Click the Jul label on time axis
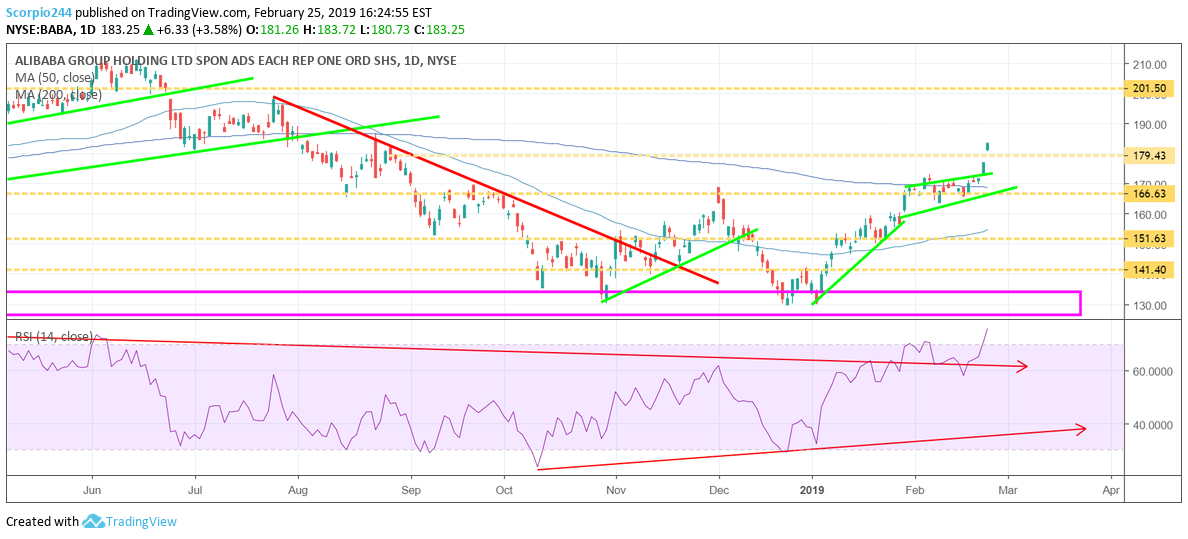Image resolution: width=1188 pixels, height=539 pixels. (195, 490)
